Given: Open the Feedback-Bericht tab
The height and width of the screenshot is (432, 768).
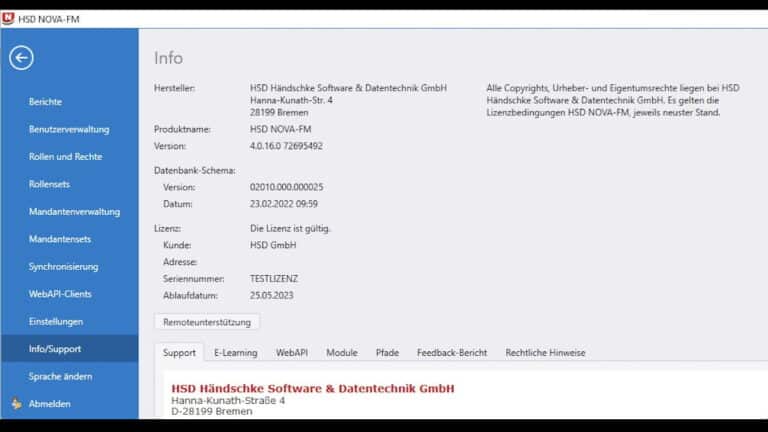Looking at the screenshot, I should (452, 353).
